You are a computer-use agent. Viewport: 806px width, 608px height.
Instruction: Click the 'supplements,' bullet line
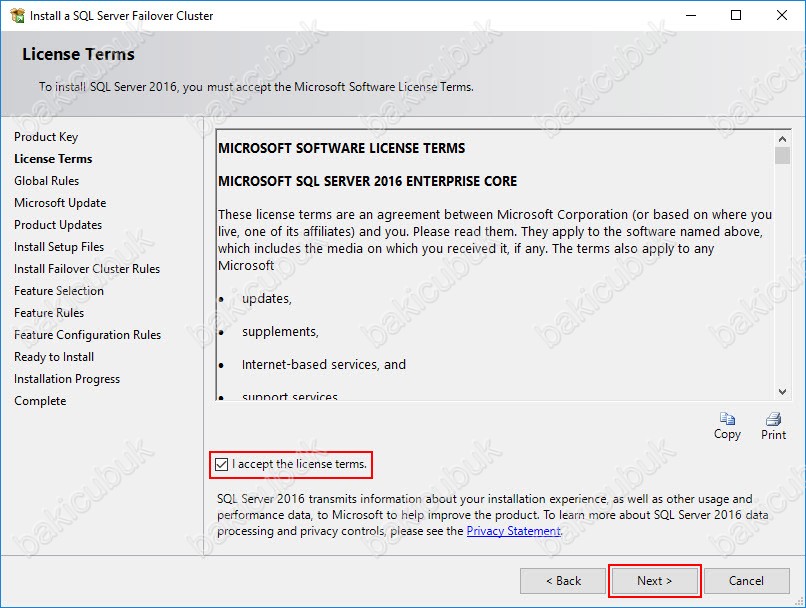[280, 332]
